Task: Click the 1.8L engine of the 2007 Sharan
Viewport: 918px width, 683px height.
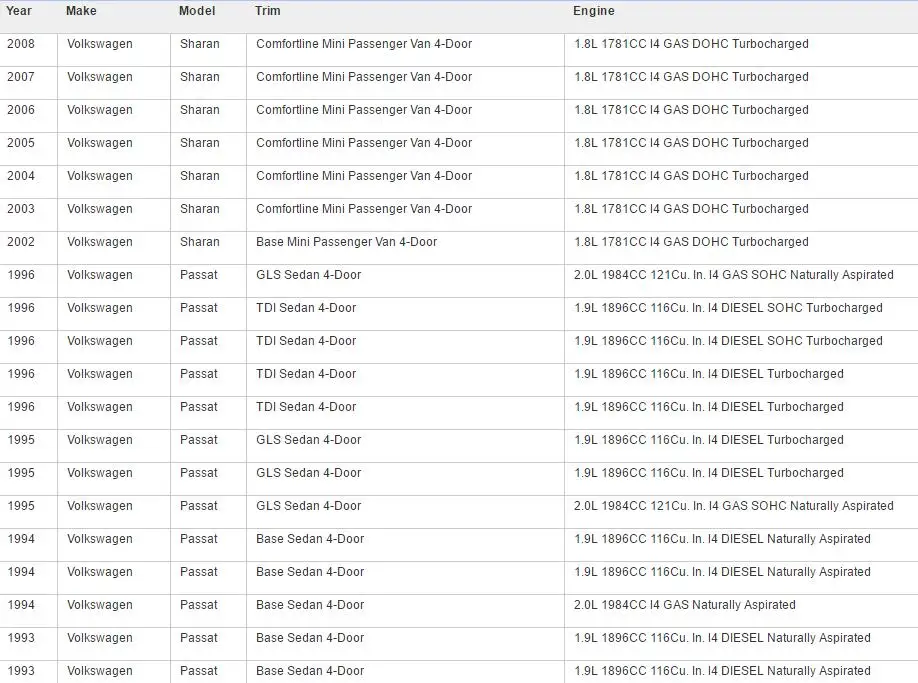Action: (x=691, y=77)
